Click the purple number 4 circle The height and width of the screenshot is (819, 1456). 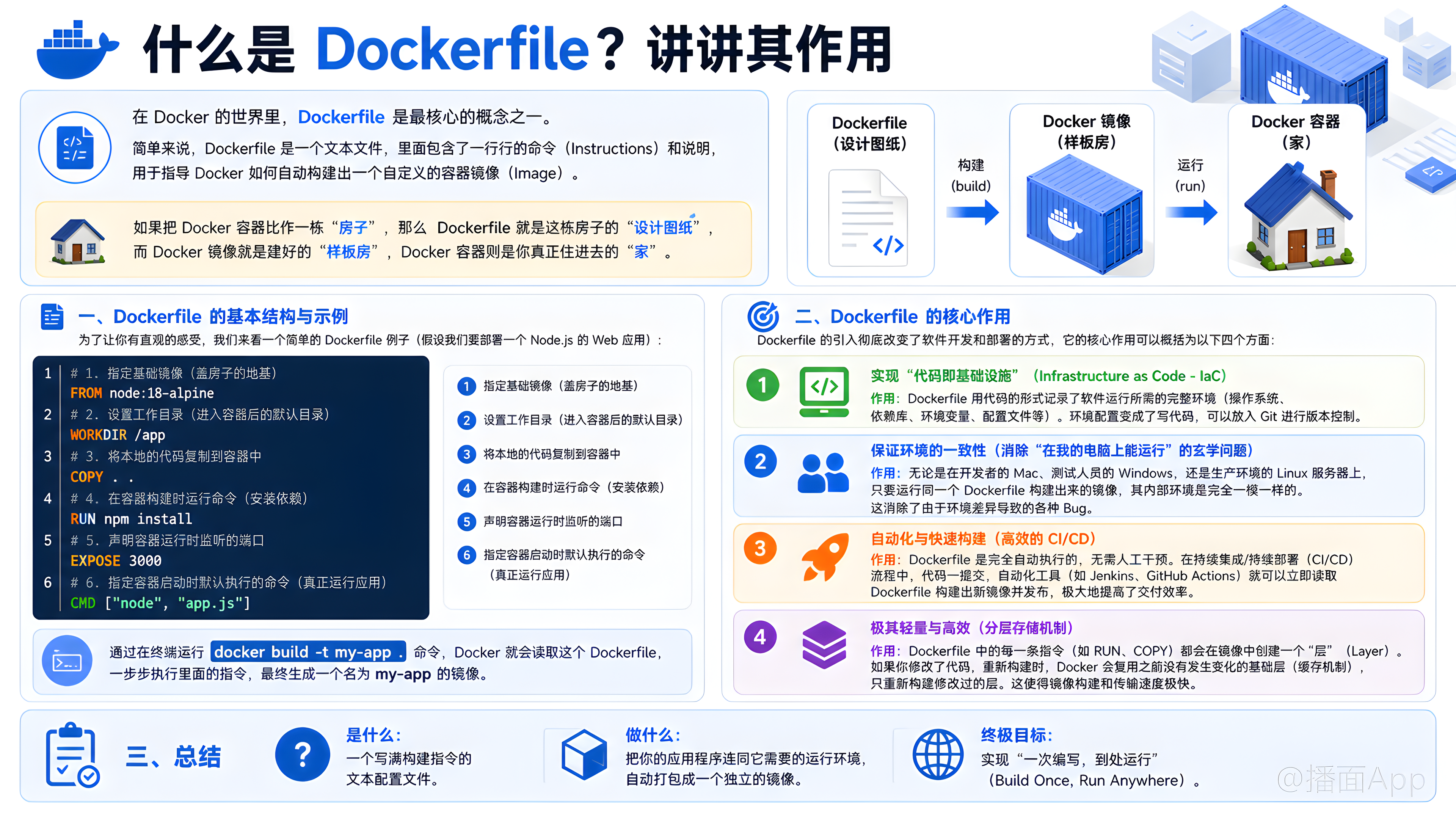click(x=760, y=637)
